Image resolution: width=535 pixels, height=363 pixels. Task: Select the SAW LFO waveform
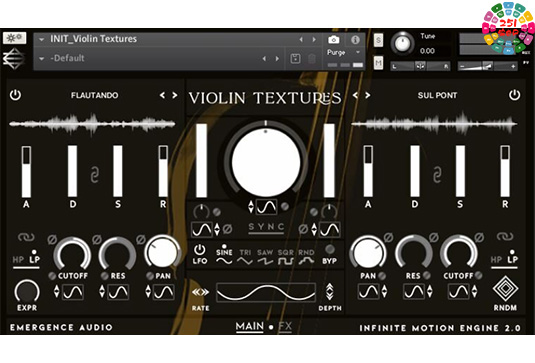265,257
